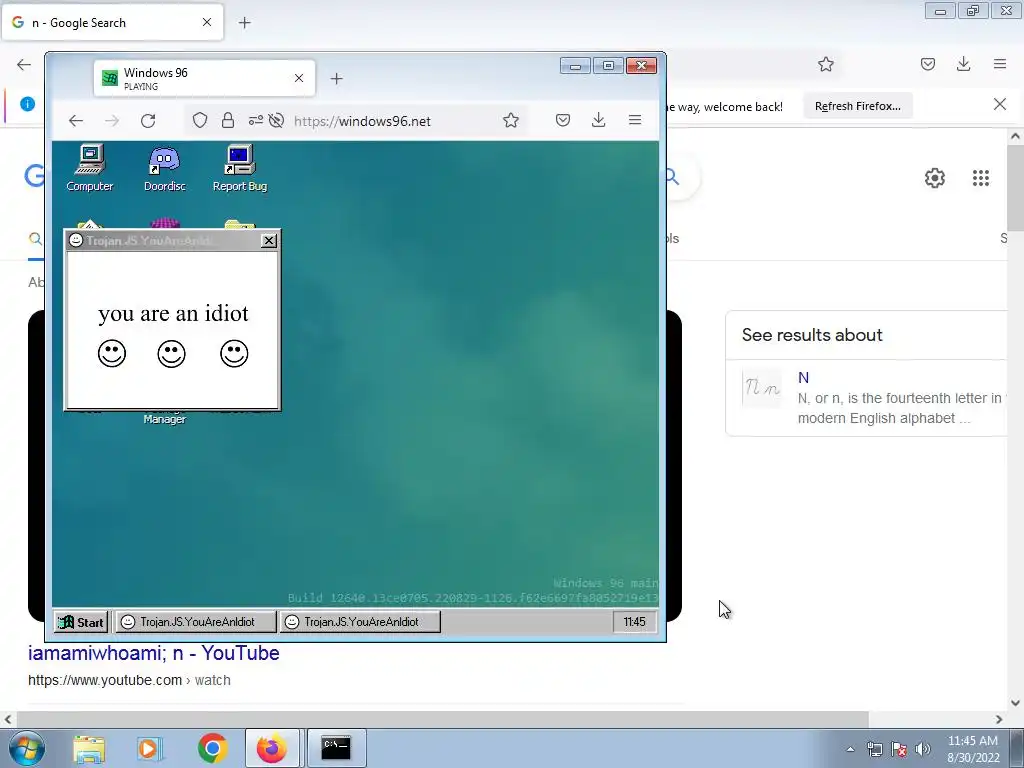Click the Windows 96 Start button
Image resolution: width=1024 pixels, height=768 pixels.
click(81, 622)
